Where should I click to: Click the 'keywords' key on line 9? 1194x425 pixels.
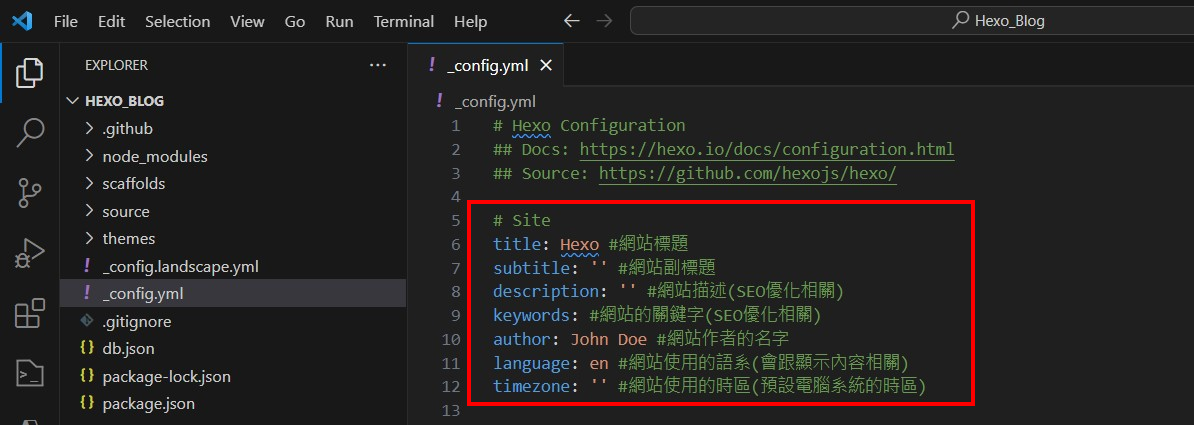click(531, 315)
